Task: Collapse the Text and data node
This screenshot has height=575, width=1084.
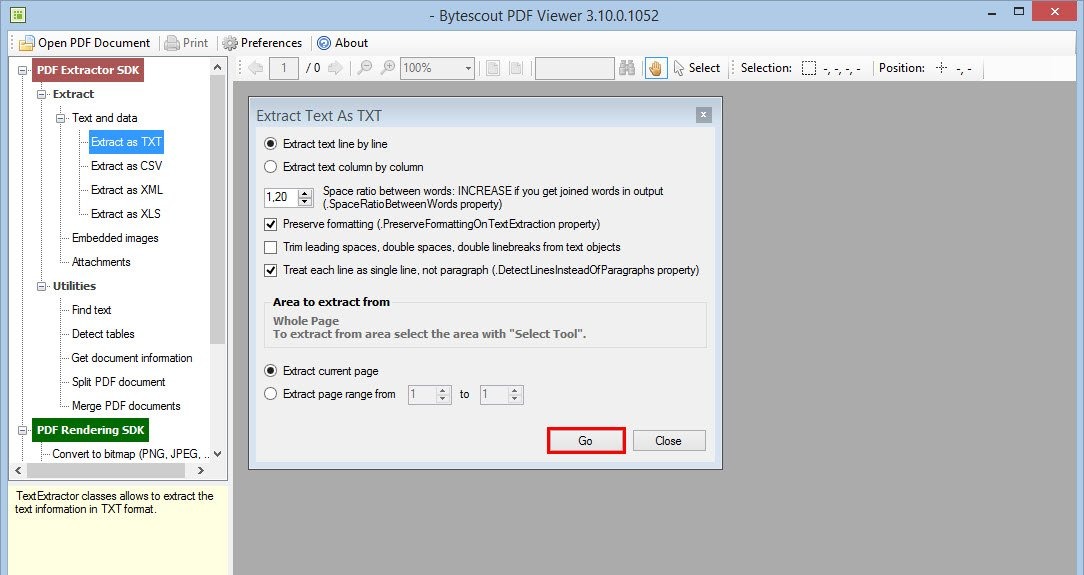Action: tap(61, 118)
